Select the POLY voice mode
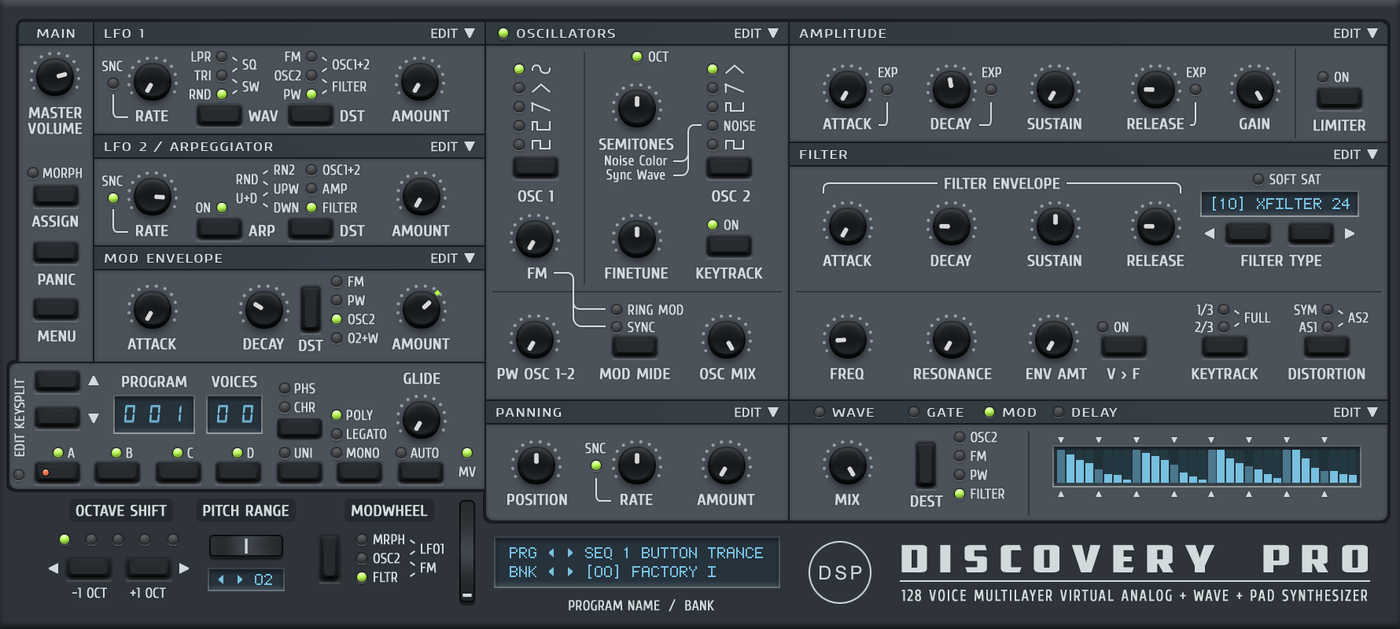The width and height of the screenshot is (1400, 629). pyautogui.click(x=337, y=415)
